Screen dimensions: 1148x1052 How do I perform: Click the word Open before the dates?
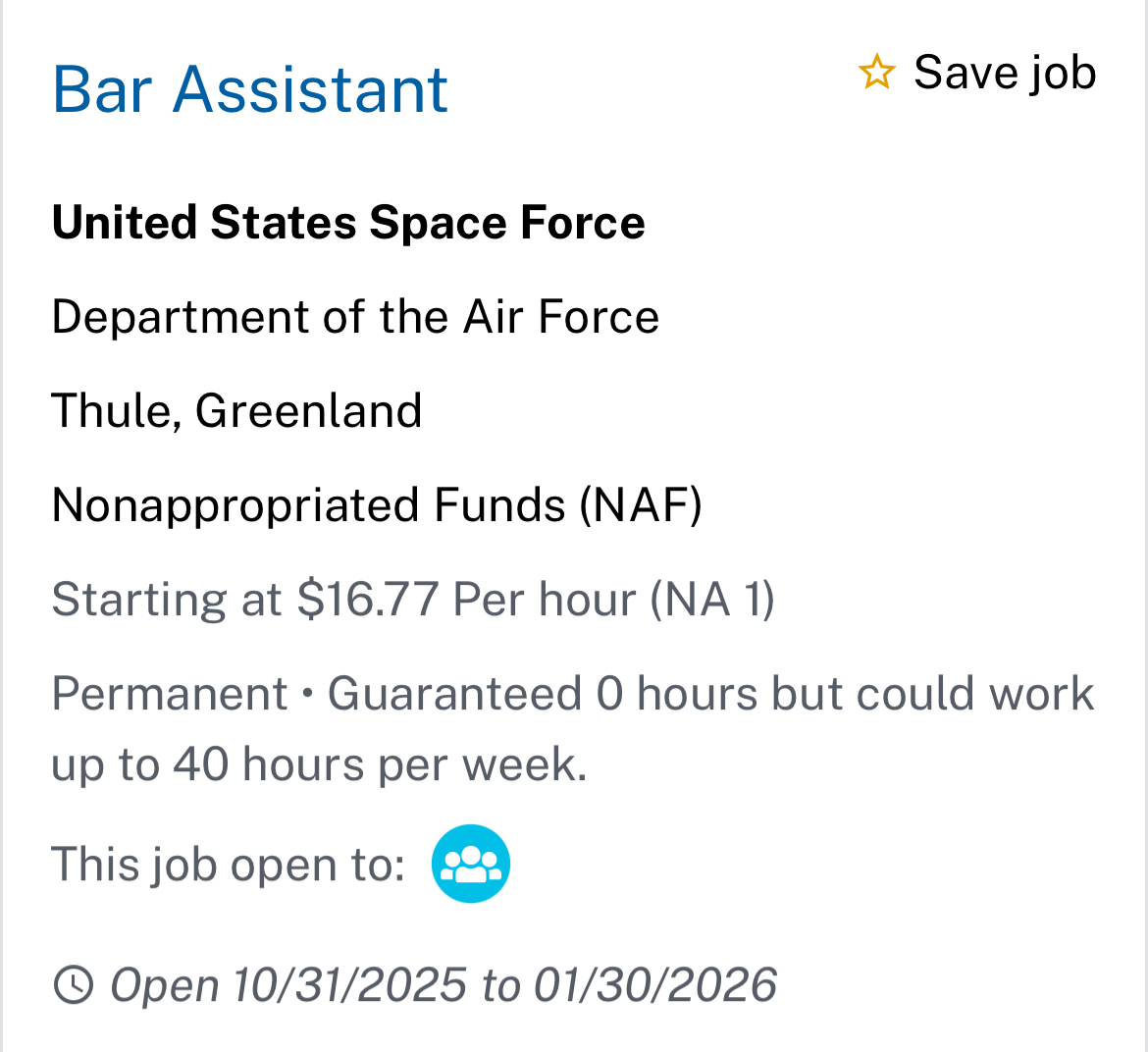(165, 984)
